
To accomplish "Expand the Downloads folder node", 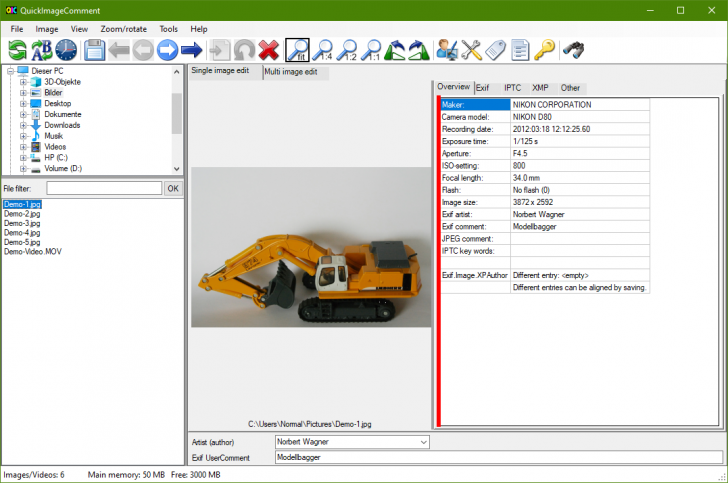I will point(23,125).
